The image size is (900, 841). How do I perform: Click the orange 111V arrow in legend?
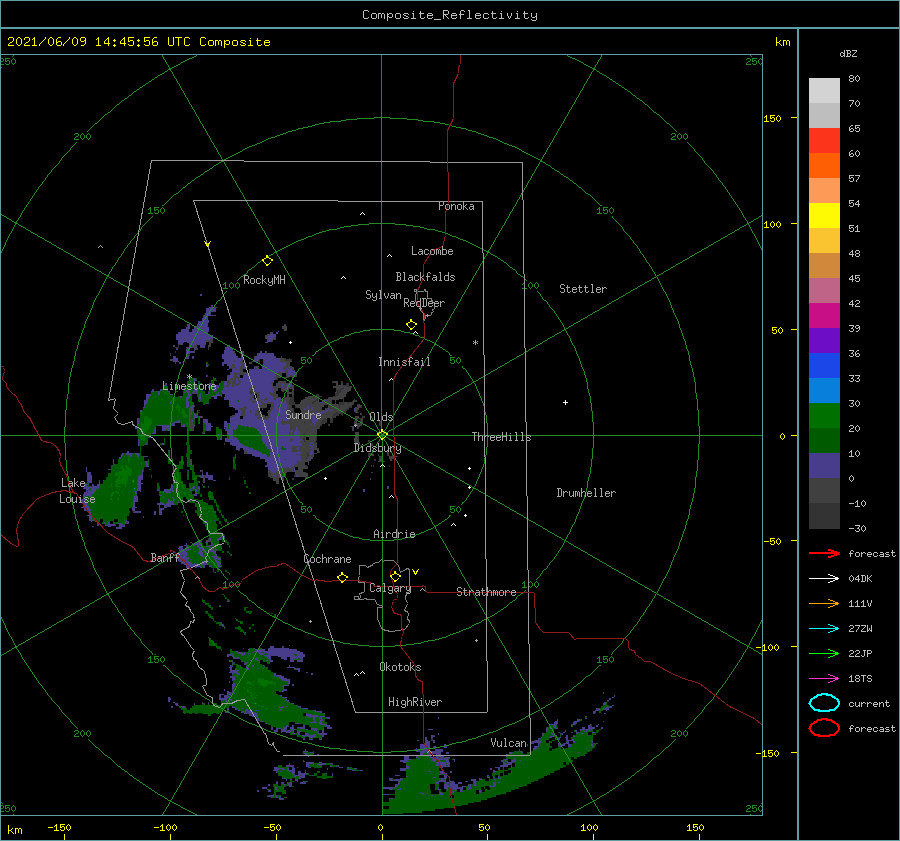(824, 603)
